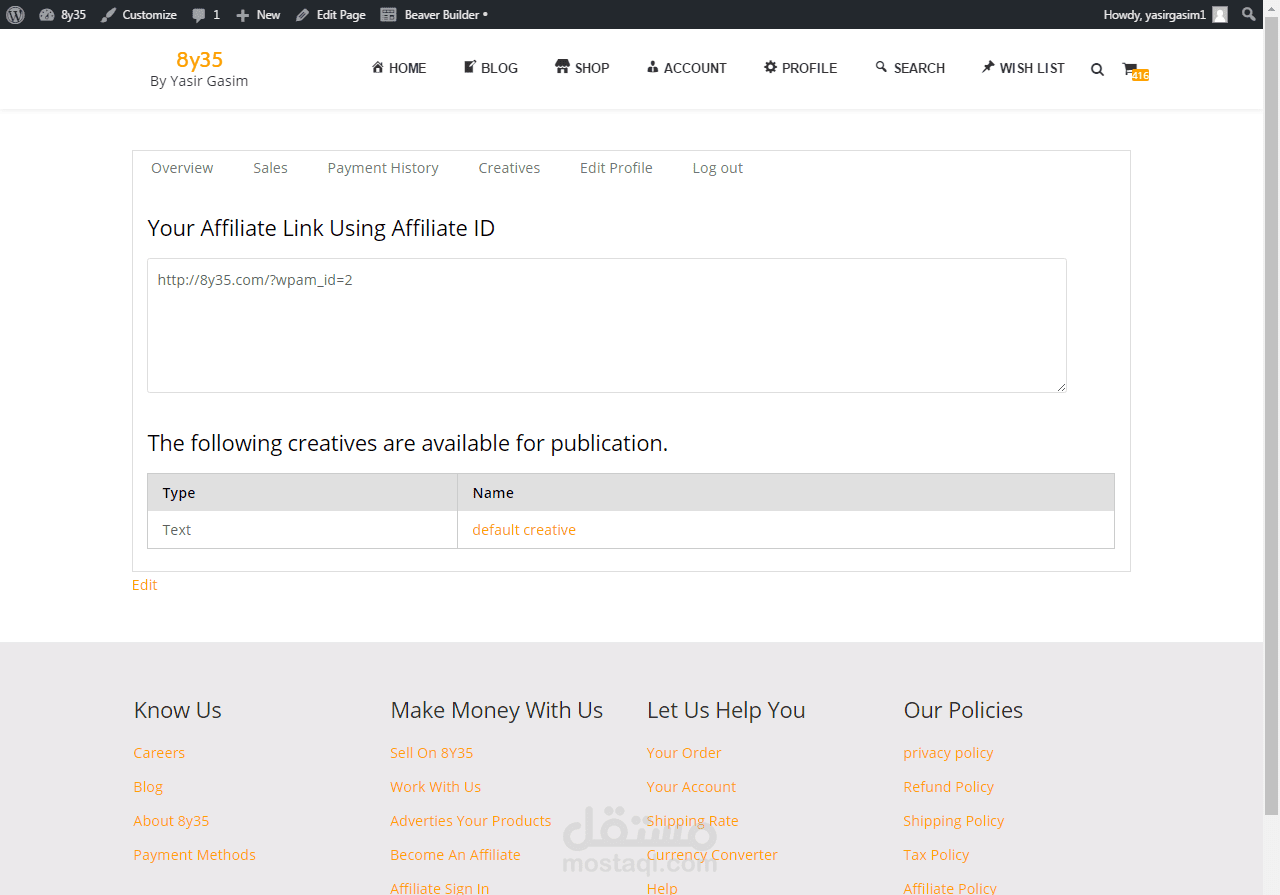Open WISH LIST in the navigation
Screen dimensions: 1280x895
(x=1023, y=68)
